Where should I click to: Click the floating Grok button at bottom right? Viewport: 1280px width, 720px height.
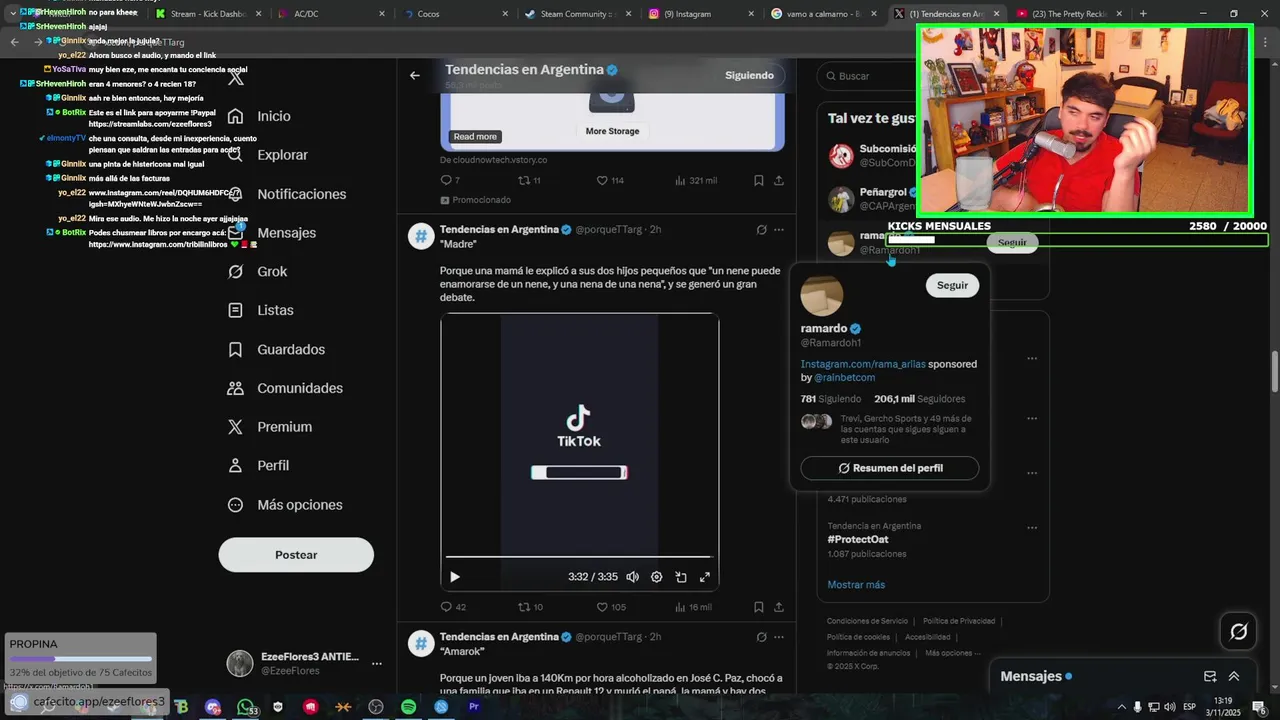(x=1238, y=631)
